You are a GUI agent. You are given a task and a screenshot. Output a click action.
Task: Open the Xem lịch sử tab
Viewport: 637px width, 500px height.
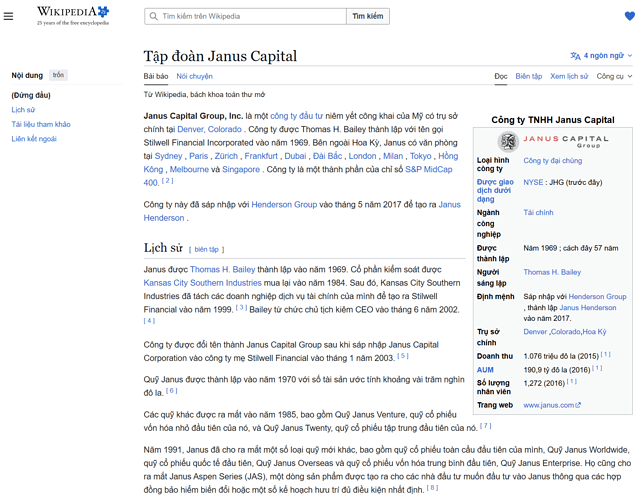(569, 76)
